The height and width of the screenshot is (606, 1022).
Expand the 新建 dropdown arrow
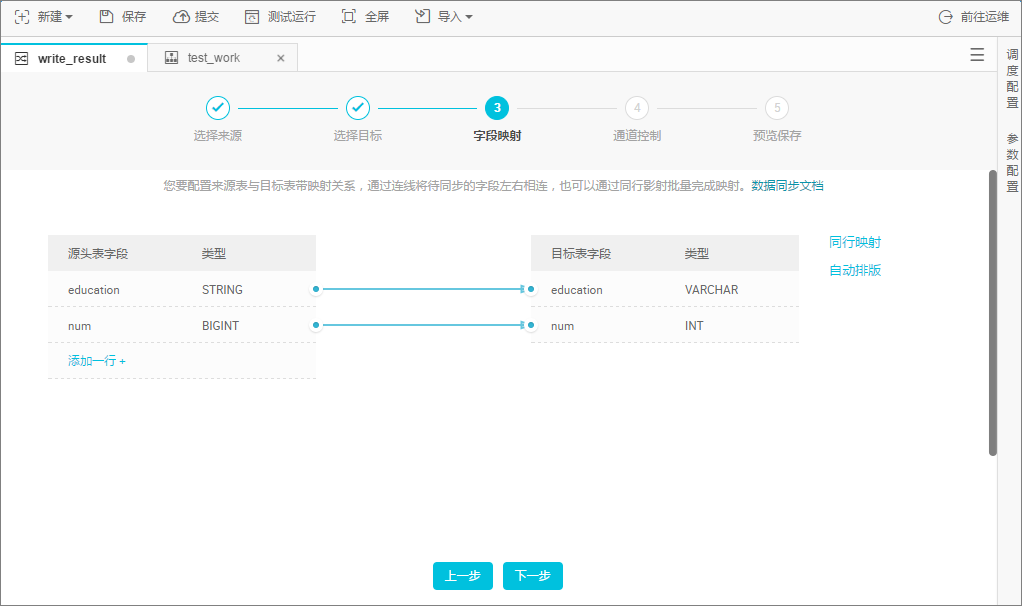[x=69, y=17]
